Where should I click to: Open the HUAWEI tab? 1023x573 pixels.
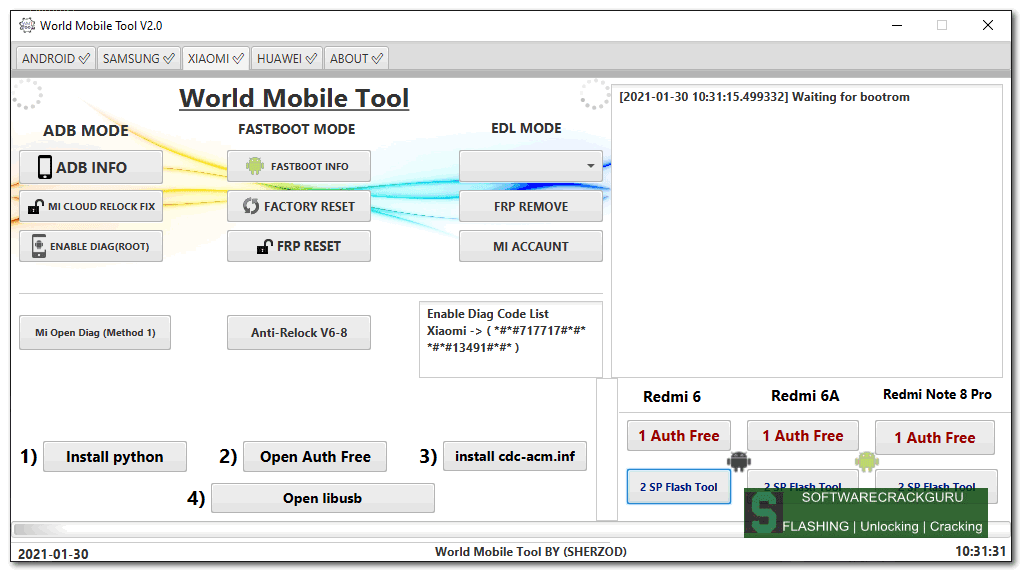[x=286, y=59]
